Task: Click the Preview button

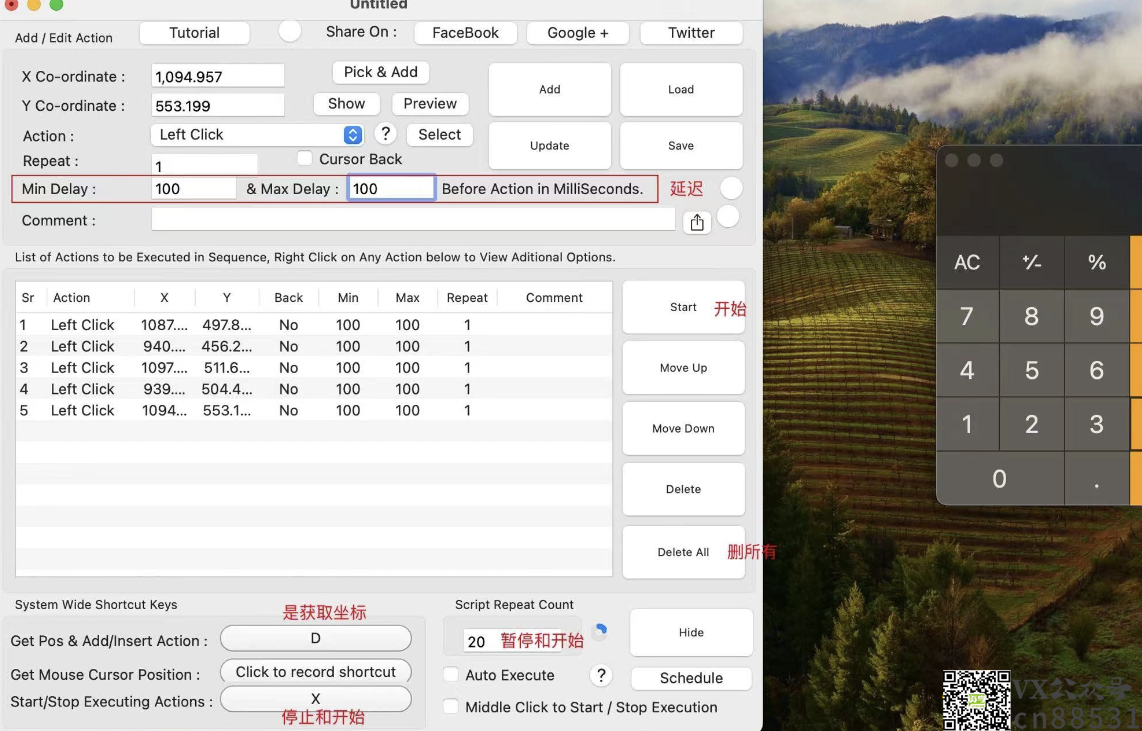Action: [x=430, y=103]
